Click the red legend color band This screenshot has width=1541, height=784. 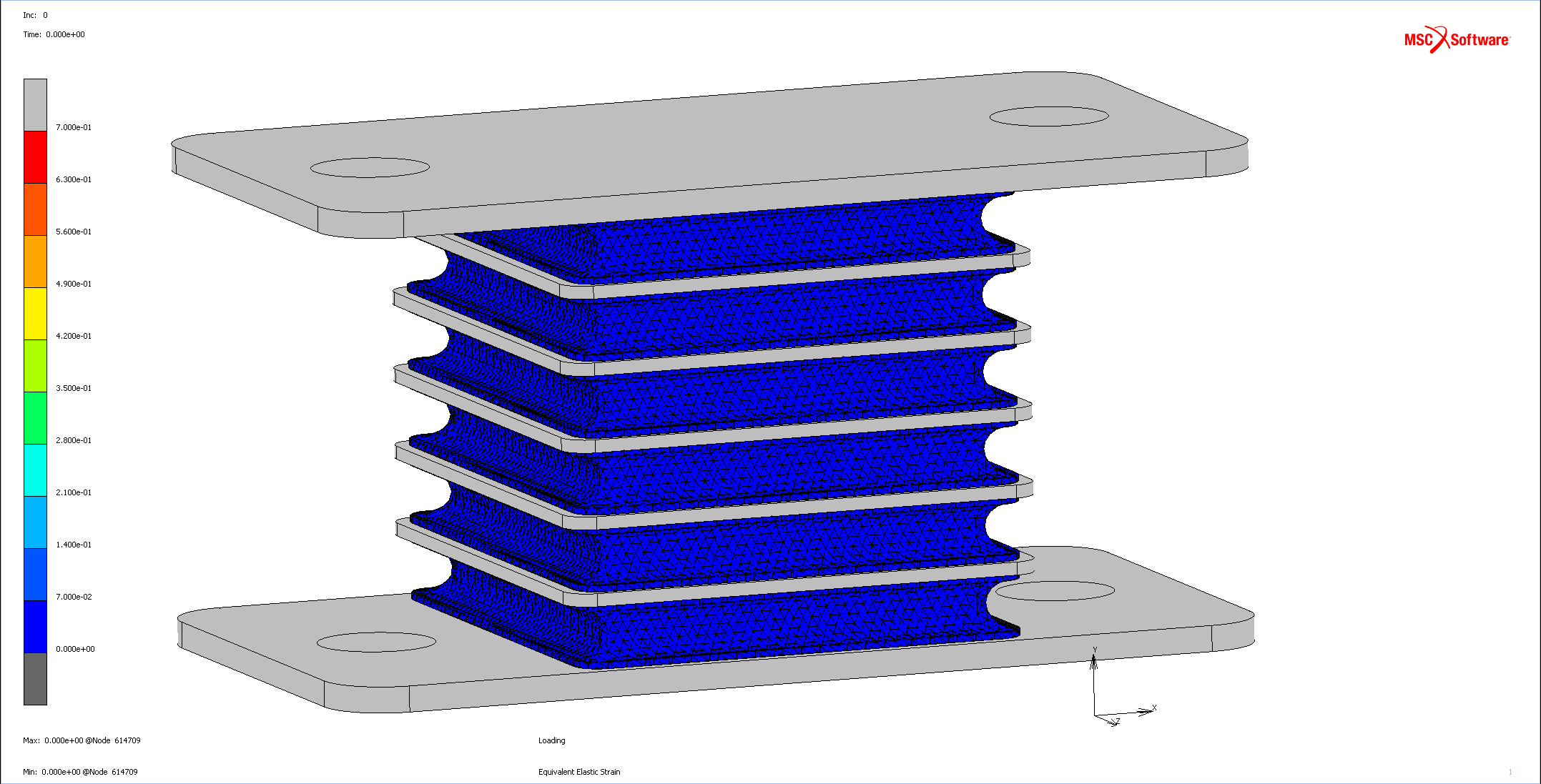coord(35,157)
